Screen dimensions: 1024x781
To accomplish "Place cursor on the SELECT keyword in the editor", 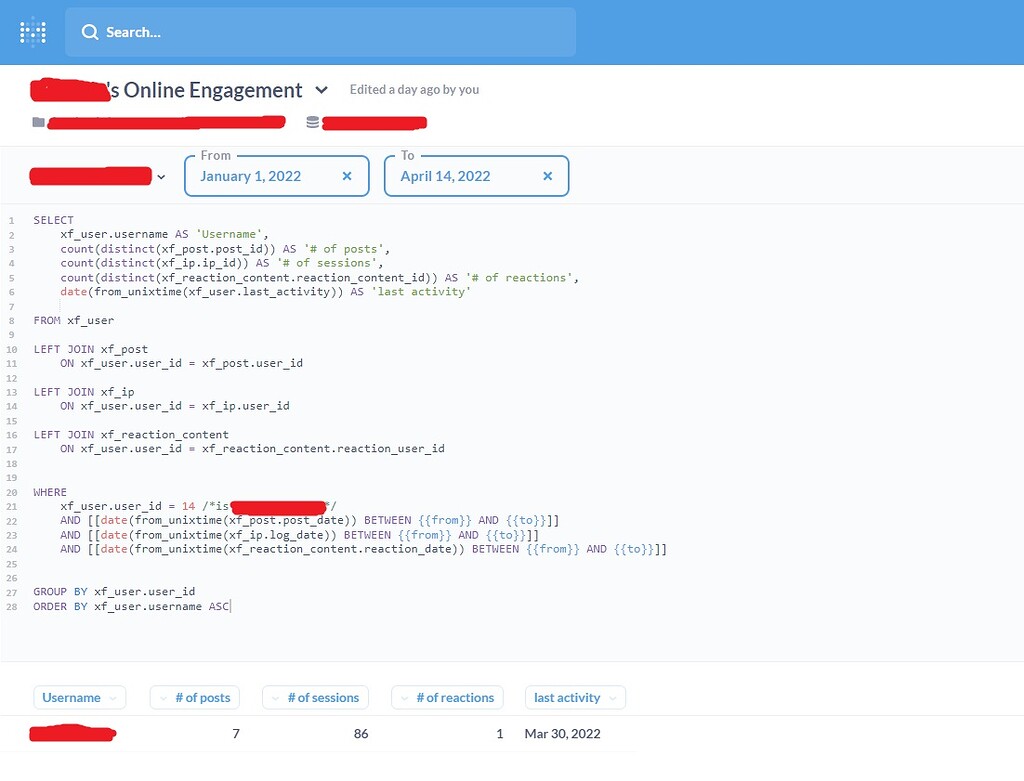I will tap(53, 219).
